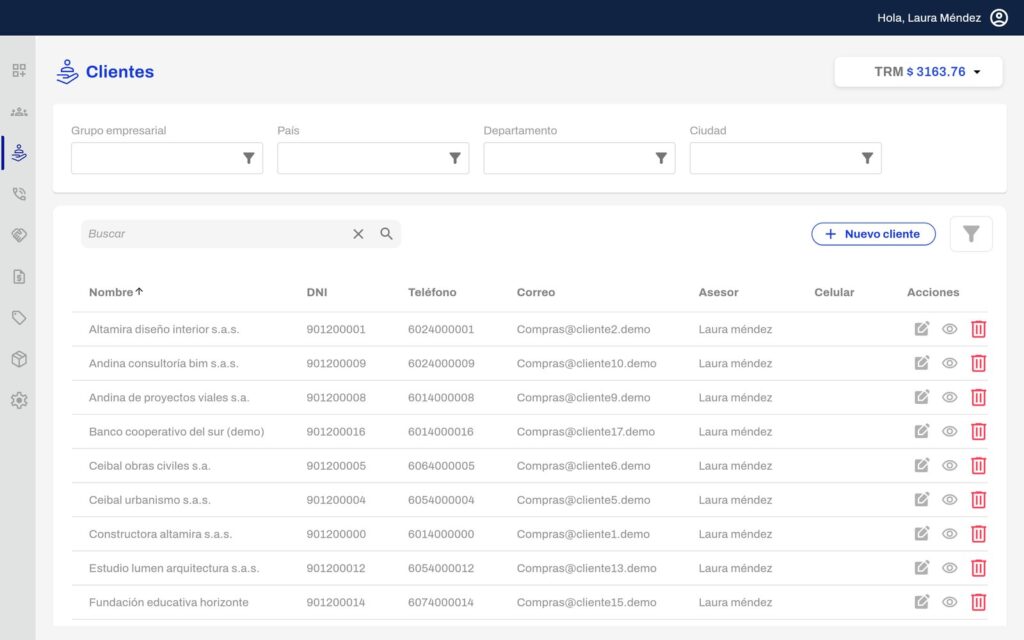
Task: Click the Clientes sidebar icon
Action: tap(19, 153)
